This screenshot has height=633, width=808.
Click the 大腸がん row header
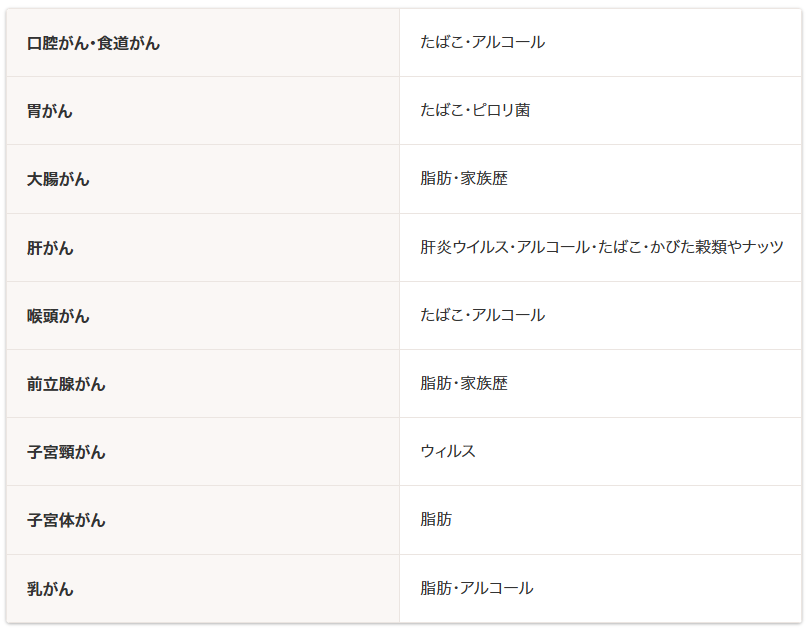[58, 179]
